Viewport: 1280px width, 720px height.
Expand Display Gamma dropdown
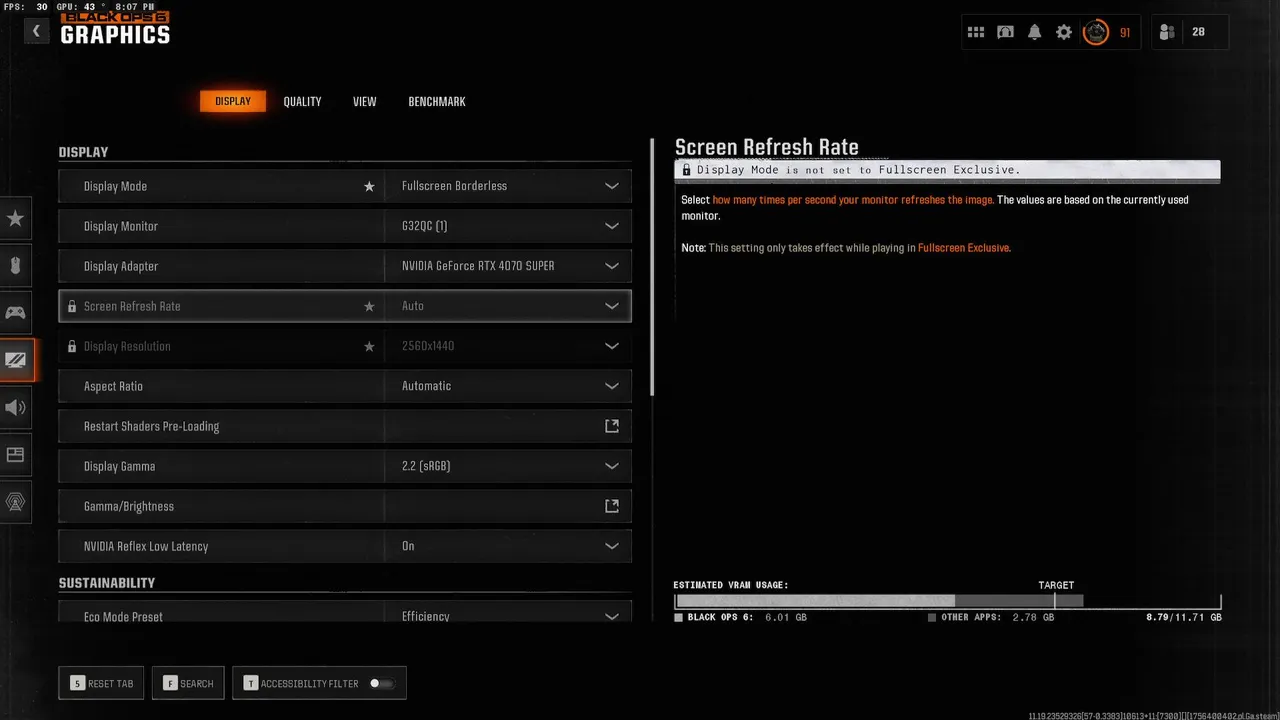click(612, 466)
